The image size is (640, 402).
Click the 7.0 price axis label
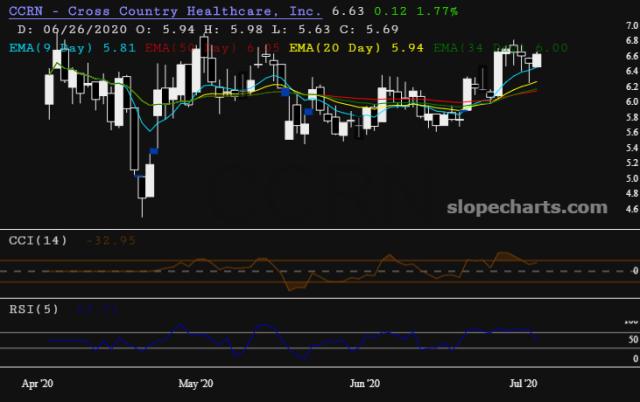coord(632,25)
